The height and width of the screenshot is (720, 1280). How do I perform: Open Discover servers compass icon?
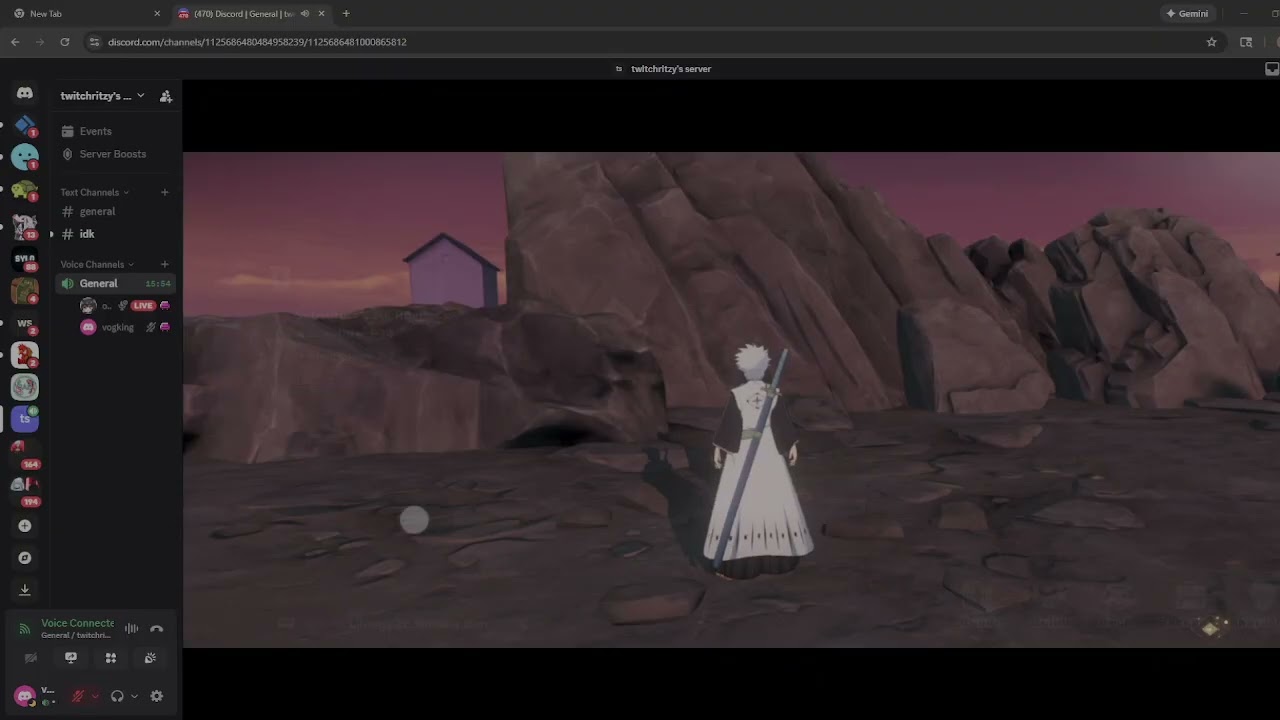25,558
